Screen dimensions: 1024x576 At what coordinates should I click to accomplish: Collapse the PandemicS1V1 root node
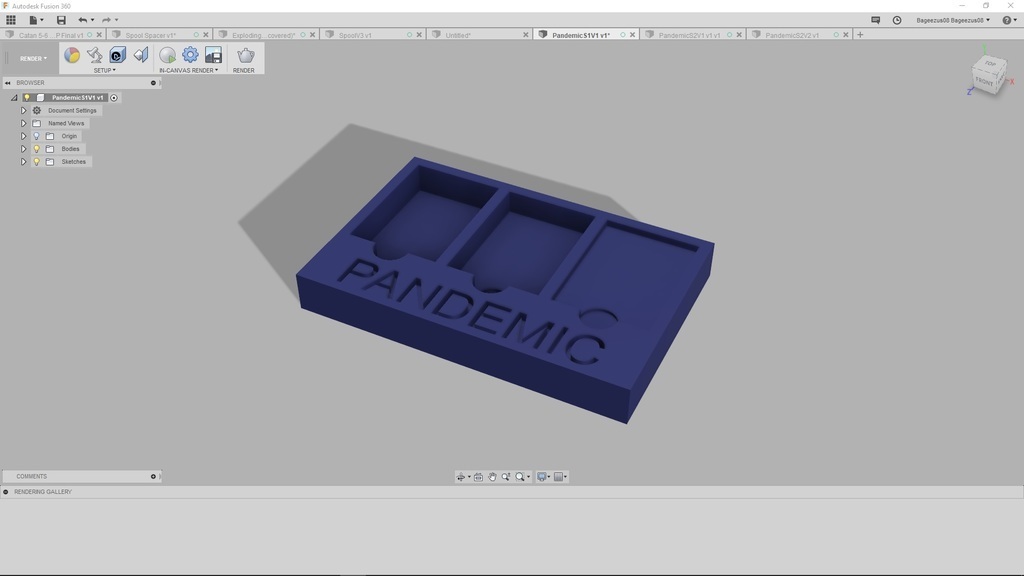coord(14,98)
